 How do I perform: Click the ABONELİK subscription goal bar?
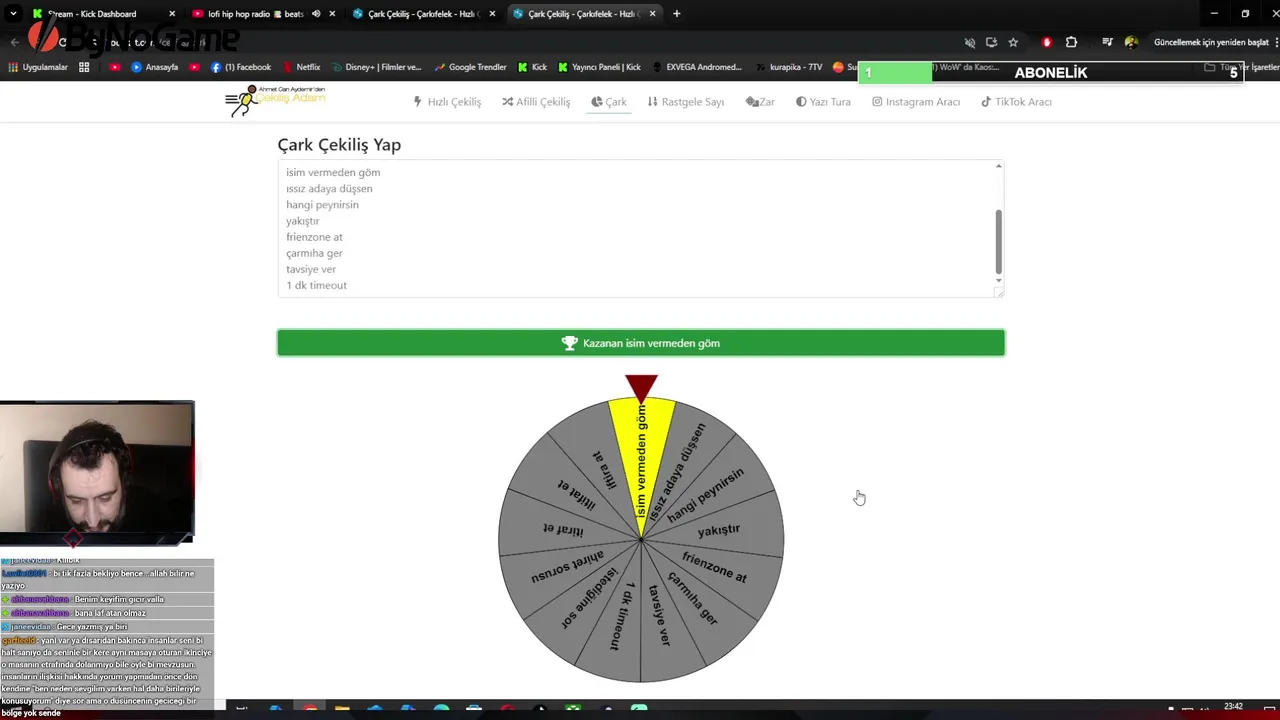(1051, 72)
